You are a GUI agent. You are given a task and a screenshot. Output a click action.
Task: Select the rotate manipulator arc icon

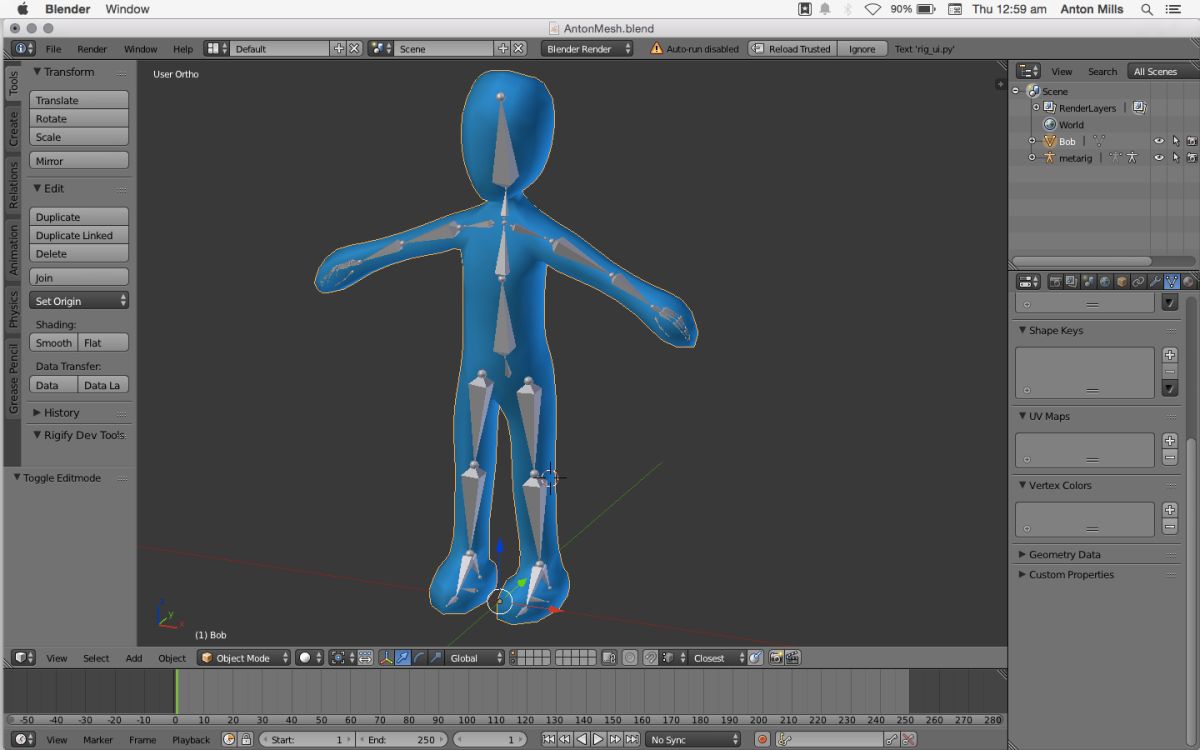tap(419, 658)
